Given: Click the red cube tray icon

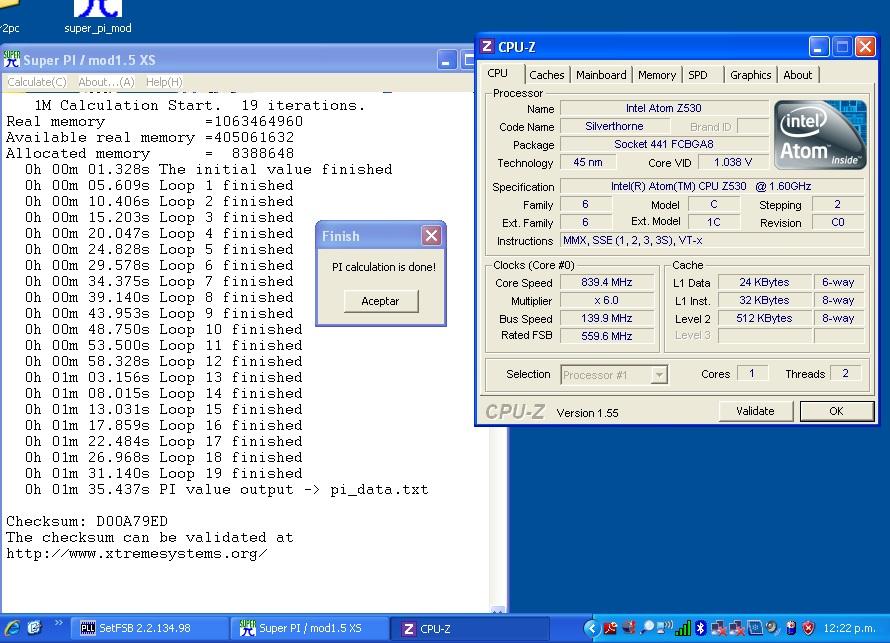Looking at the screenshot, I should pos(629,628).
